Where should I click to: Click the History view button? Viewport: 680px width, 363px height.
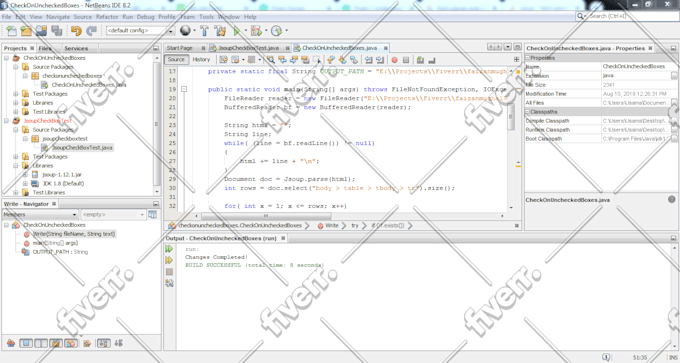pyautogui.click(x=201, y=59)
